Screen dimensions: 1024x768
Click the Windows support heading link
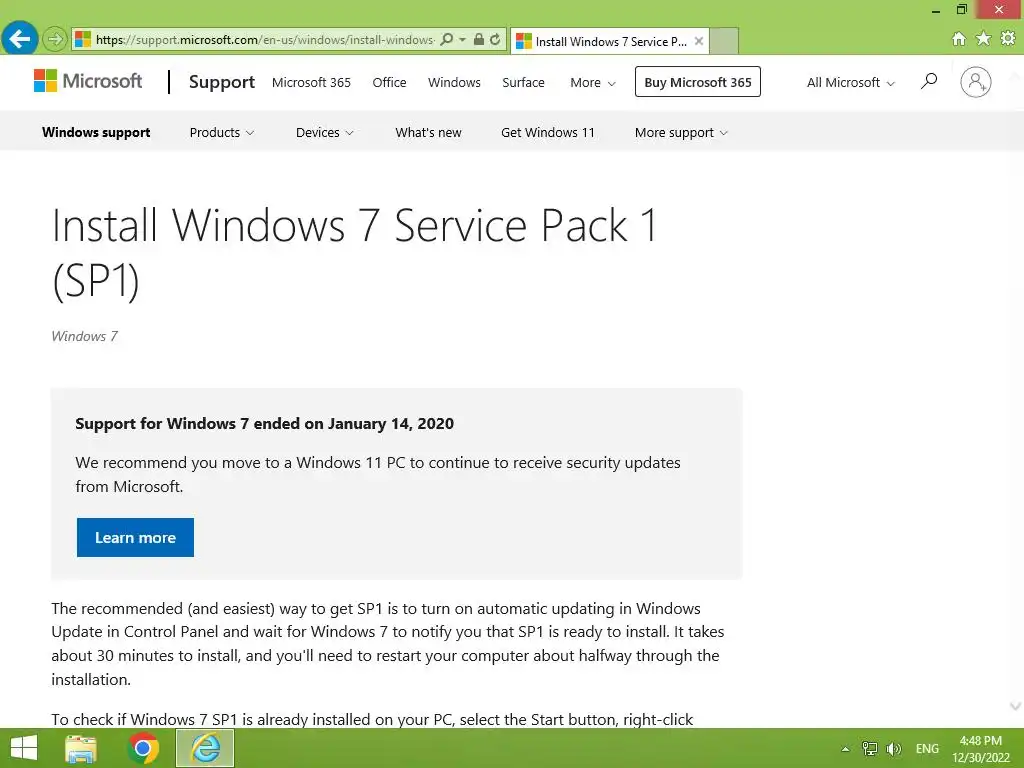[x=96, y=133]
